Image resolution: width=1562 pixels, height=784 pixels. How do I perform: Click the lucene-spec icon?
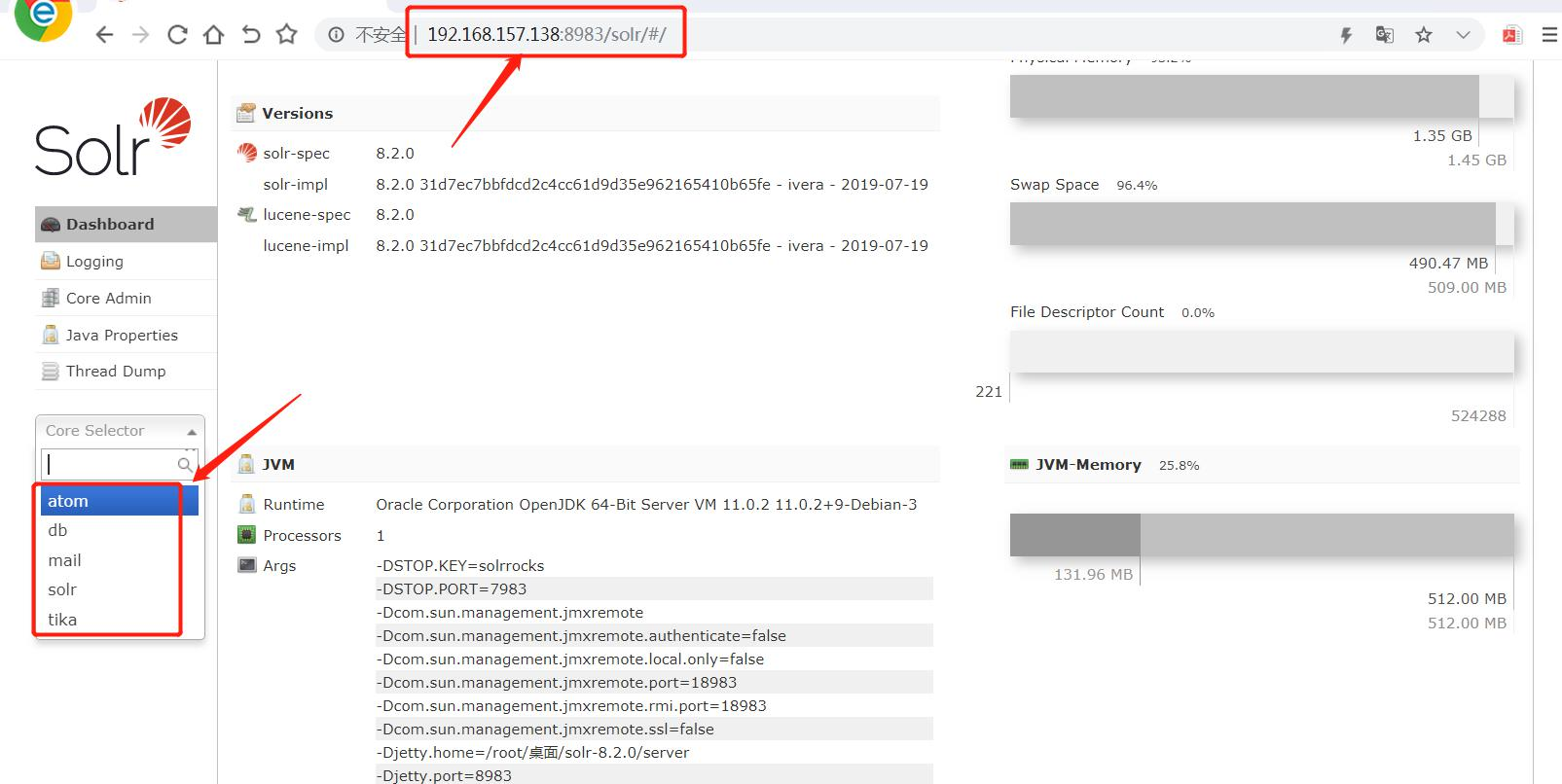(x=247, y=214)
